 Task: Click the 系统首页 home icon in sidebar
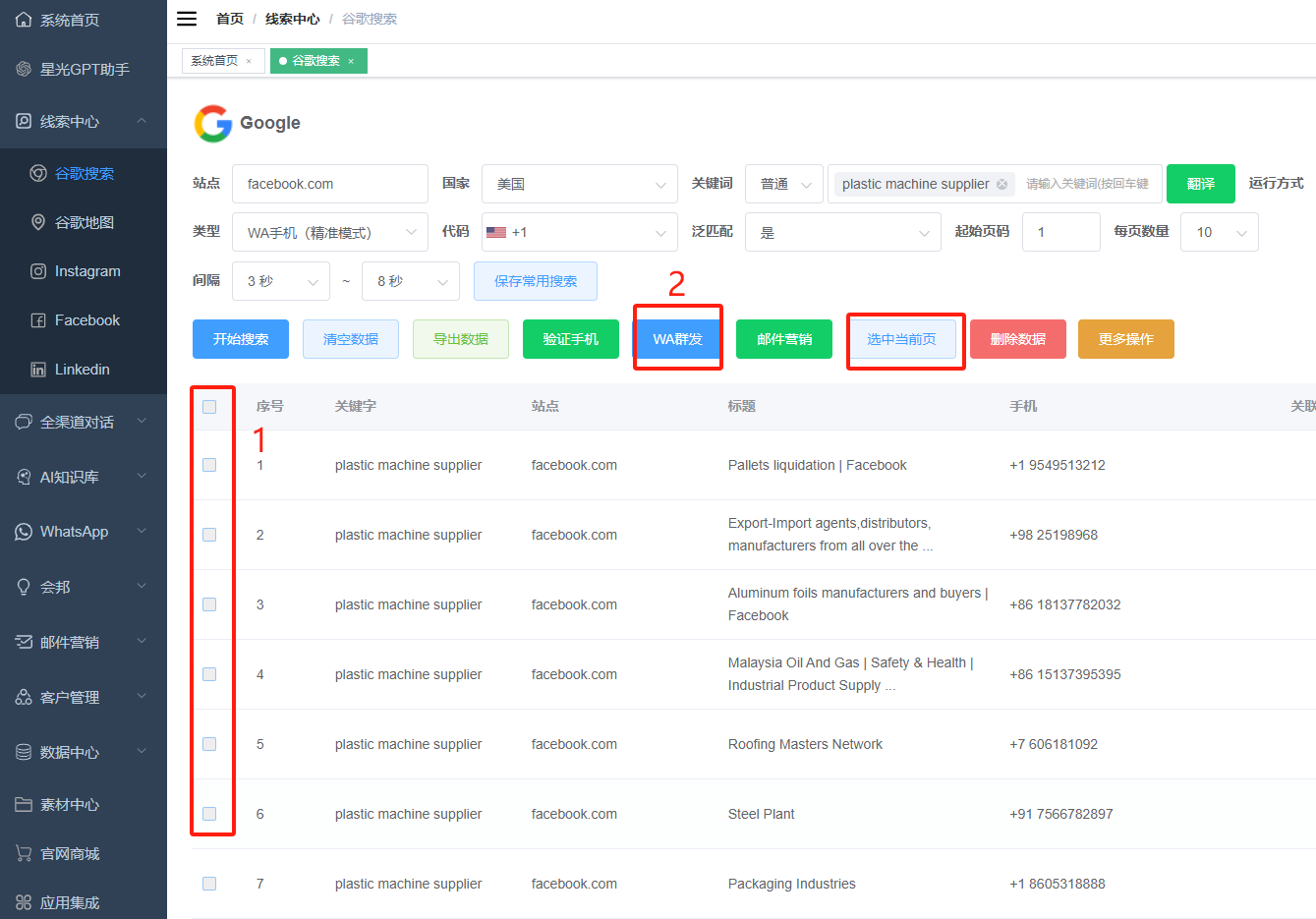point(24,20)
